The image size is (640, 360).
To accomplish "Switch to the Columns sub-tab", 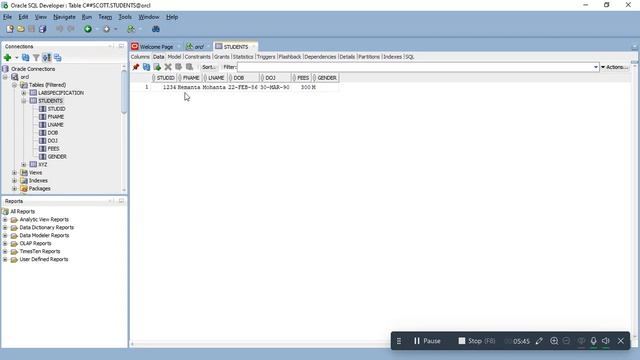I will point(140,57).
